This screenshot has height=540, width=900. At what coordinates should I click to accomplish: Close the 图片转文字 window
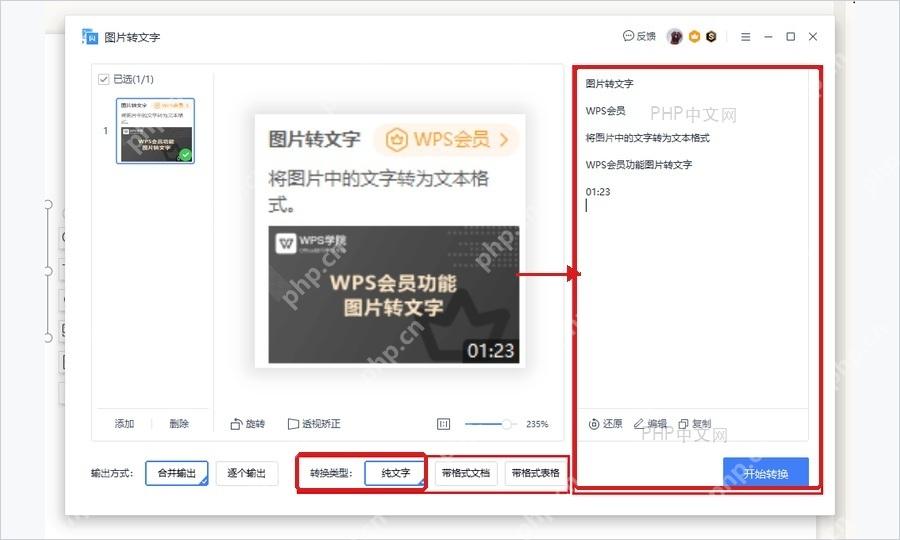click(813, 37)
